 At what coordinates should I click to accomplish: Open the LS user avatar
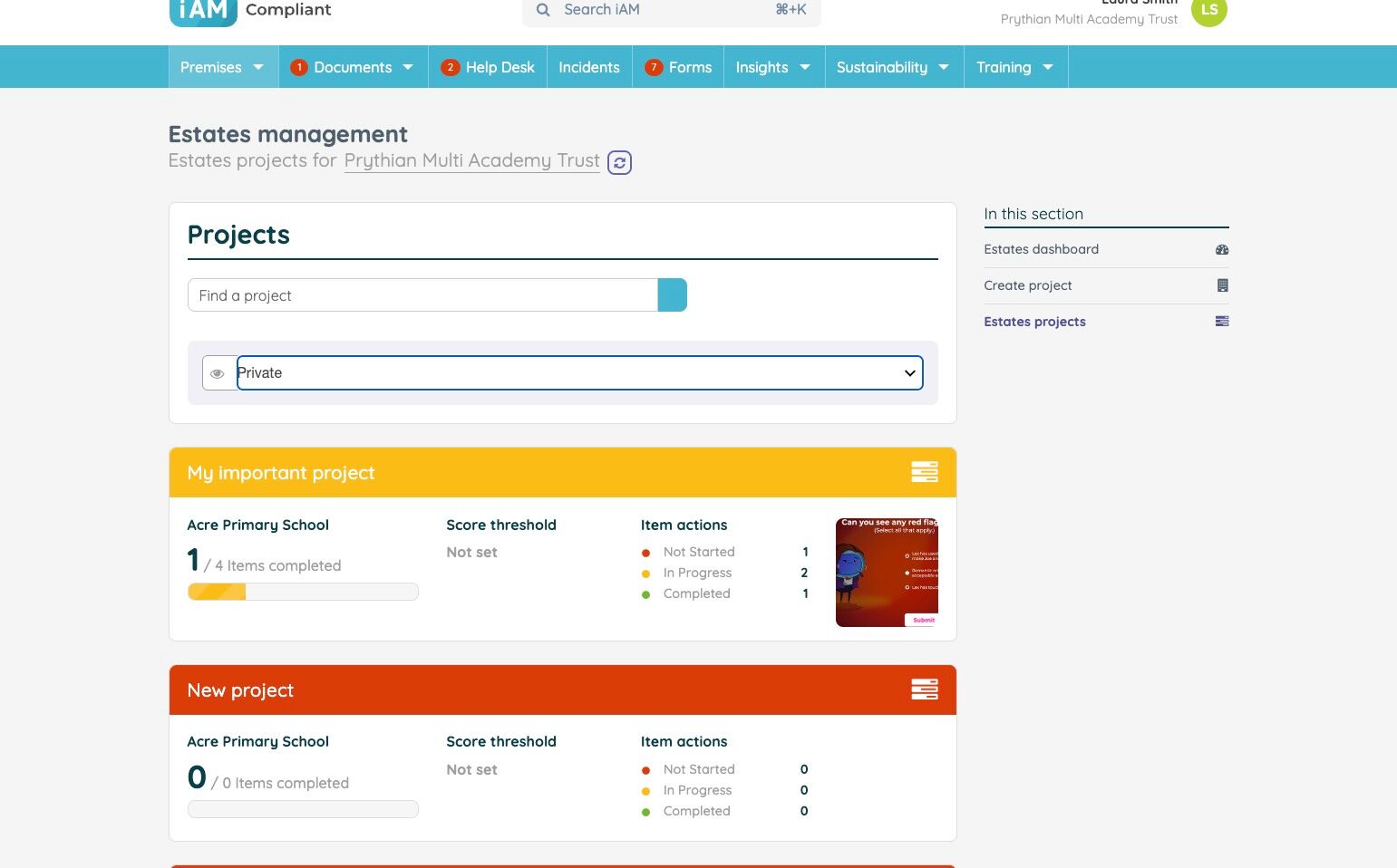click(1208, 11)
